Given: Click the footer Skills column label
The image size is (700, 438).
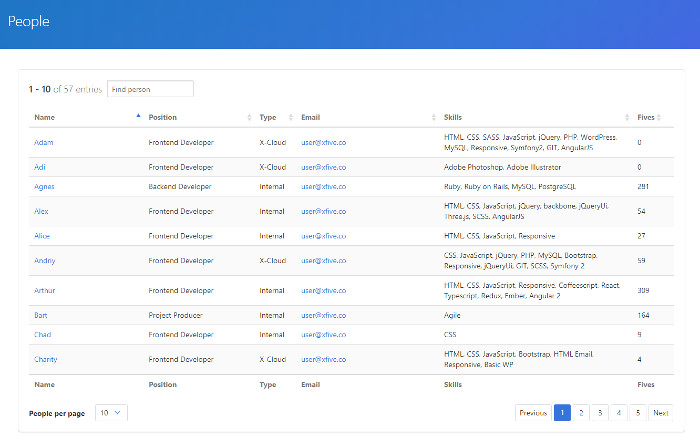Looking at the screenshot, I should tap(453, 384).
